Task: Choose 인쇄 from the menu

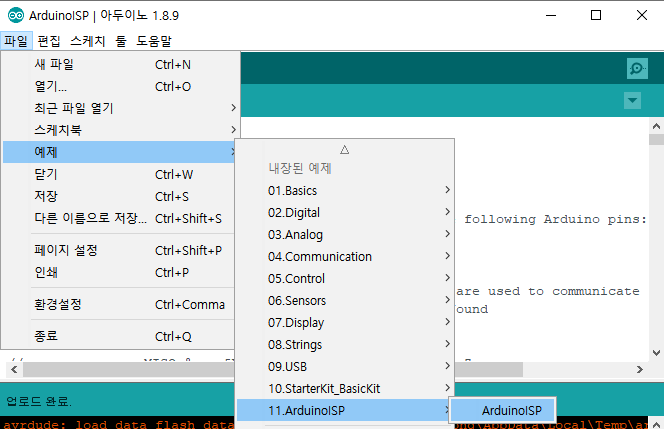Action: click(x=119, y=272)
